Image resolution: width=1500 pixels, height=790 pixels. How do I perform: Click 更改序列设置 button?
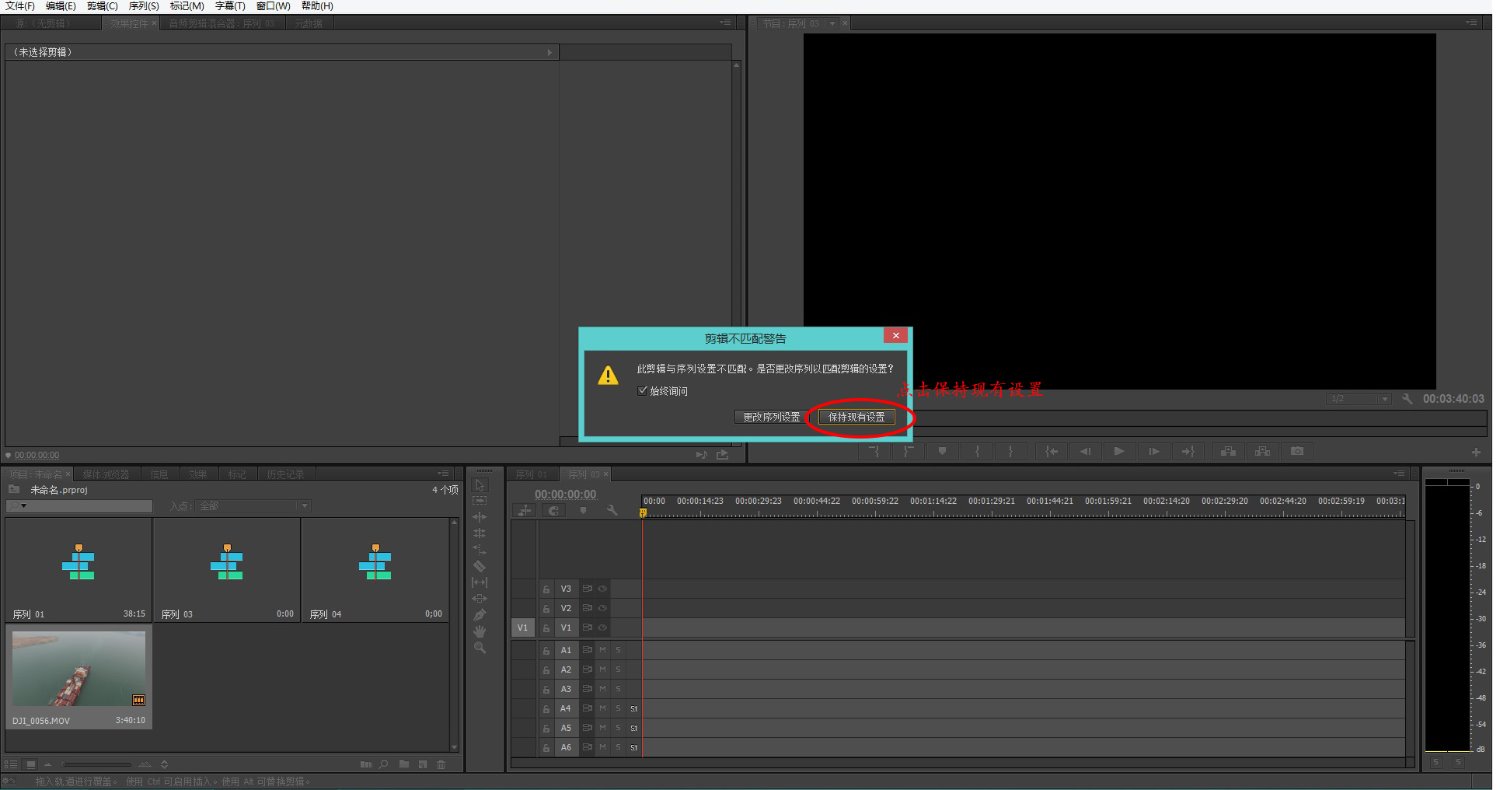pos(771,417)
